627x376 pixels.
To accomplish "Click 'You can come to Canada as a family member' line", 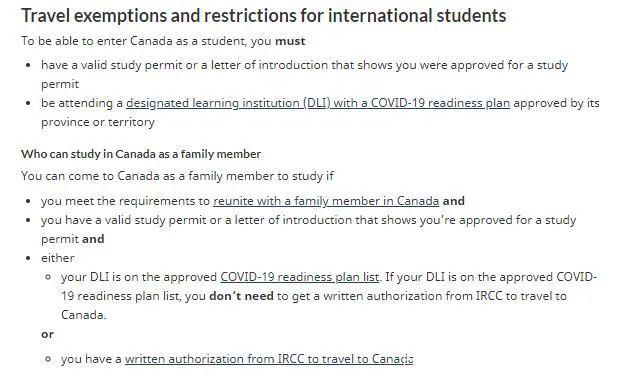I will [177, 176].
